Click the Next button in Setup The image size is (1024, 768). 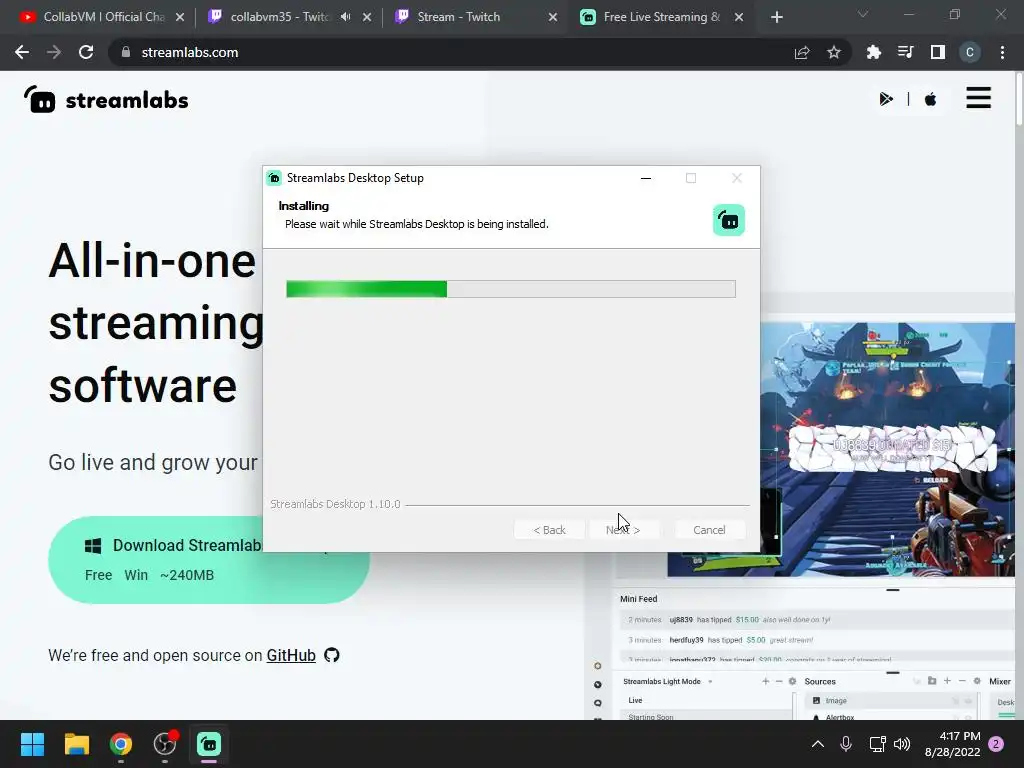tap(623, 530)
